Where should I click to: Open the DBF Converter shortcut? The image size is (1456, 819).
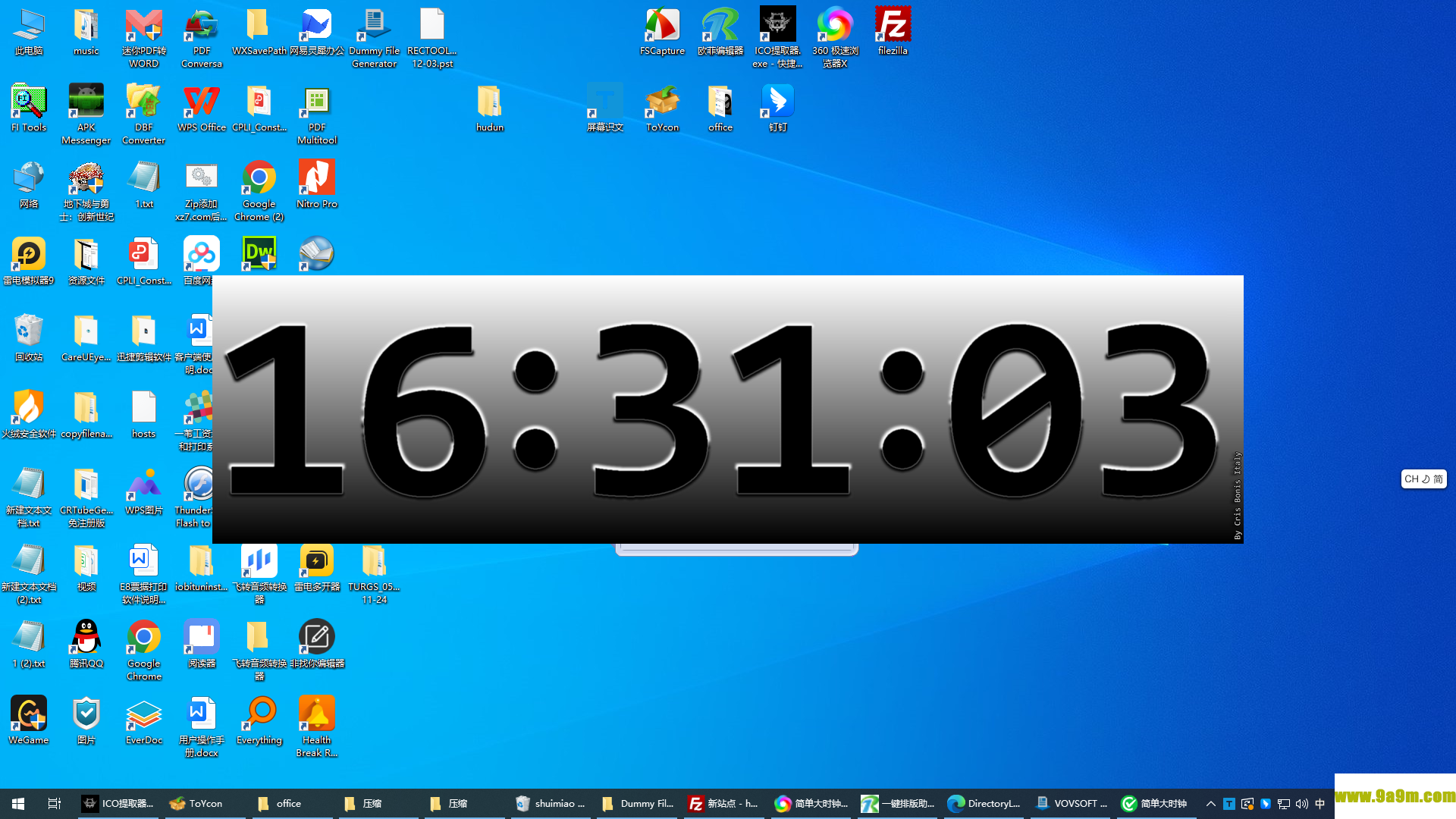(x=143, y=115)
